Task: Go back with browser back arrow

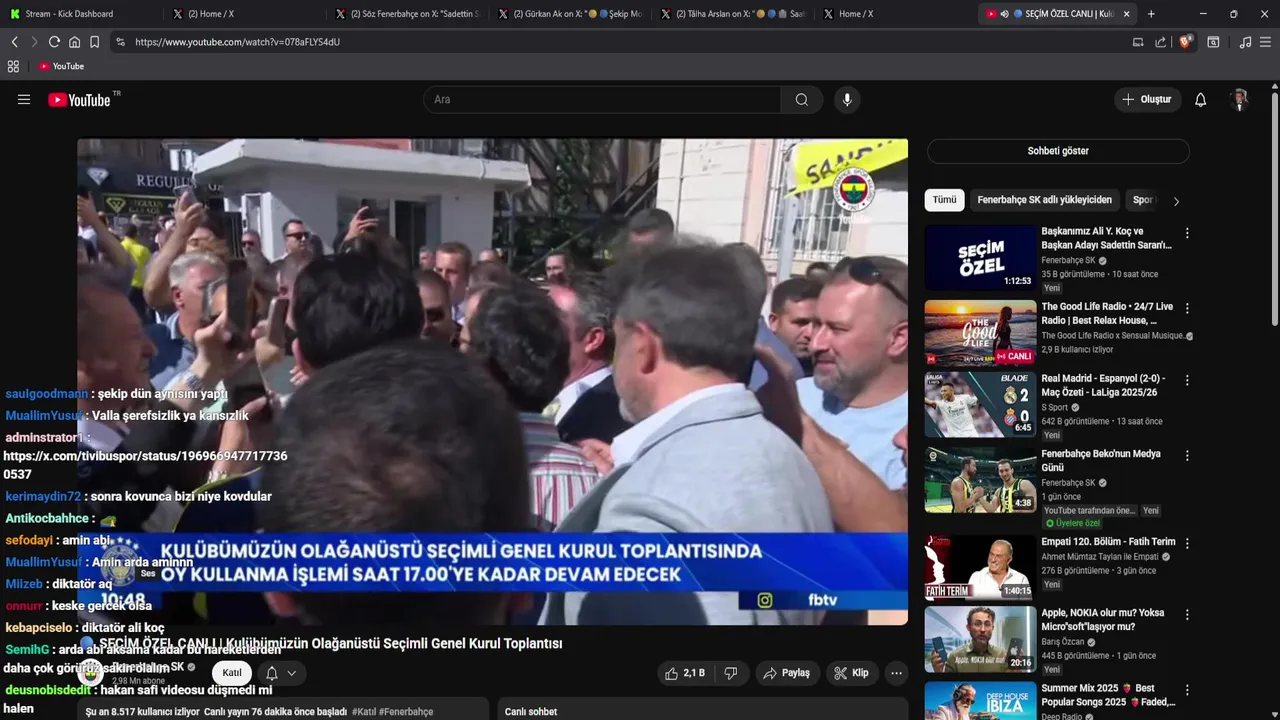Action: [x=14, y=42]
